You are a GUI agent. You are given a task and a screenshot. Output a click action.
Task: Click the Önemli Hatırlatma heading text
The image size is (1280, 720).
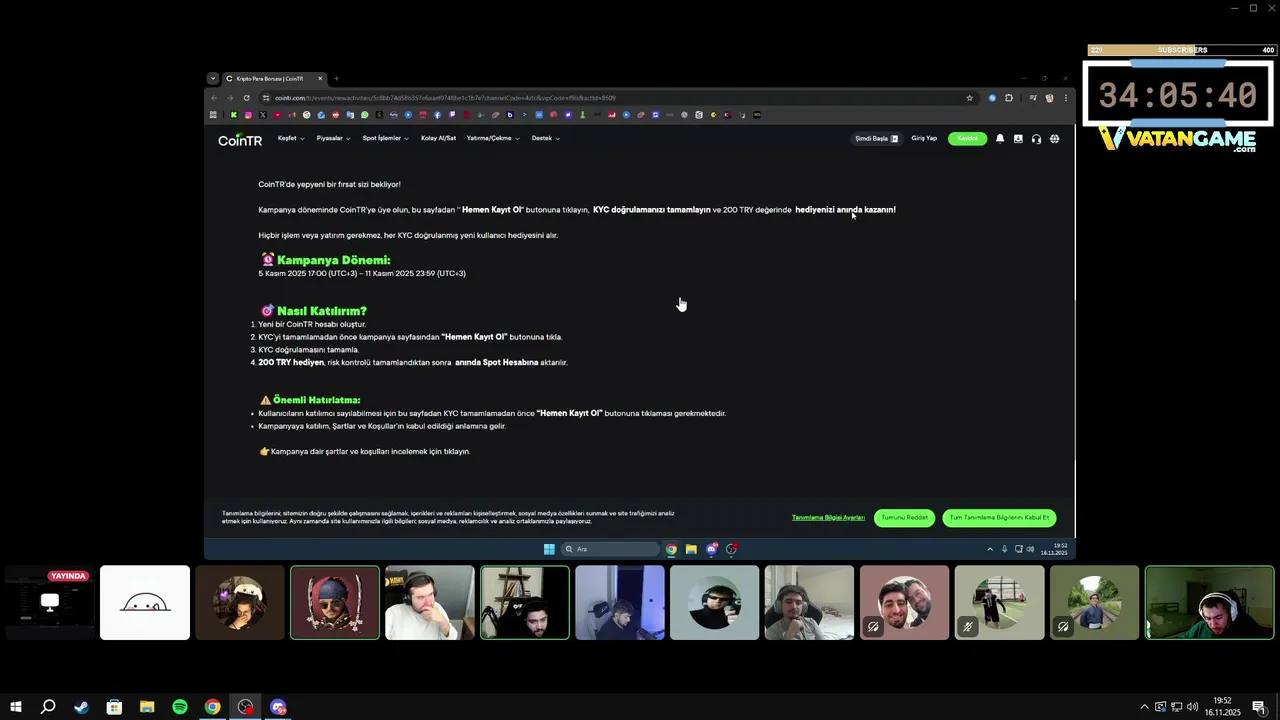(316, 400)
